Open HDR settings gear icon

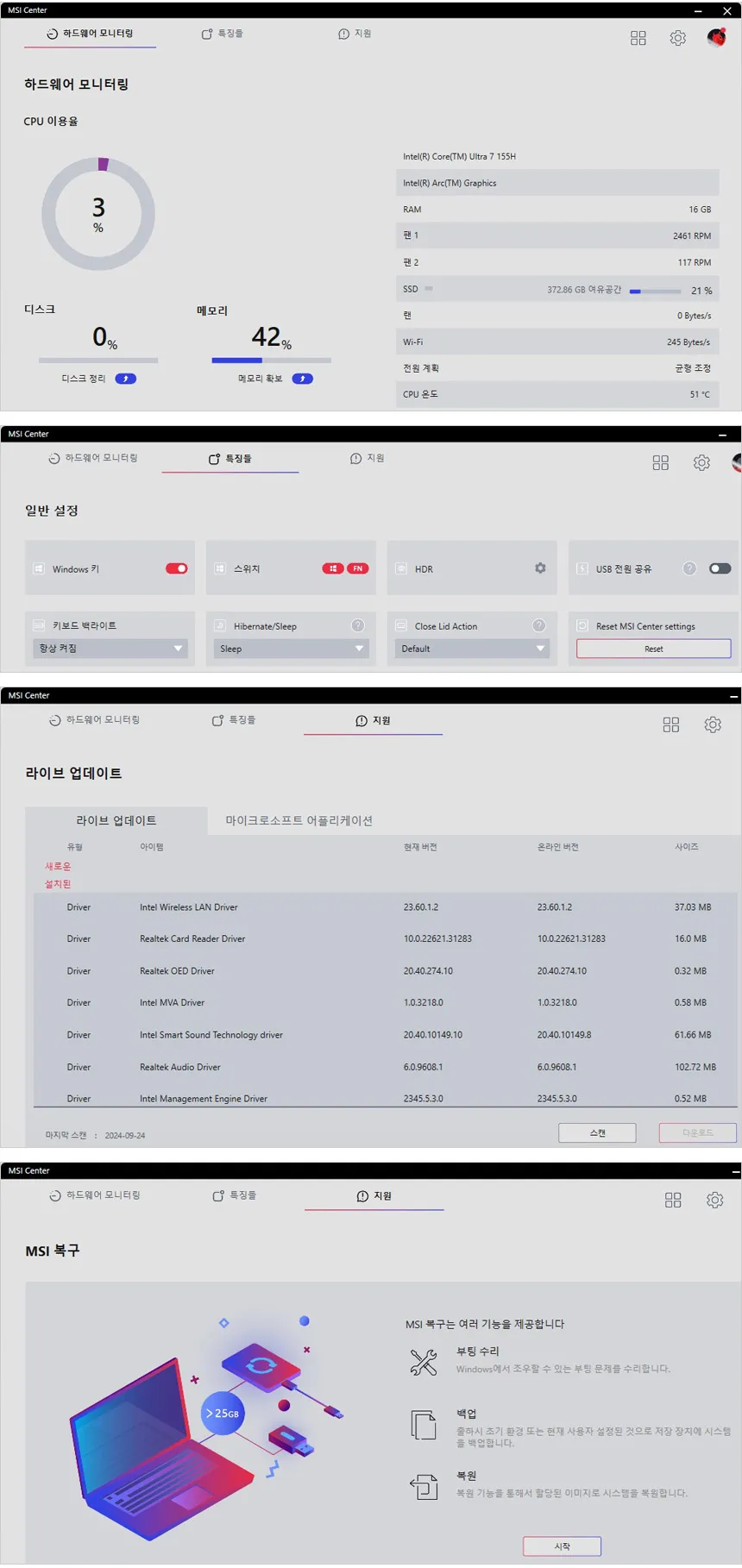tap(540, 568)
